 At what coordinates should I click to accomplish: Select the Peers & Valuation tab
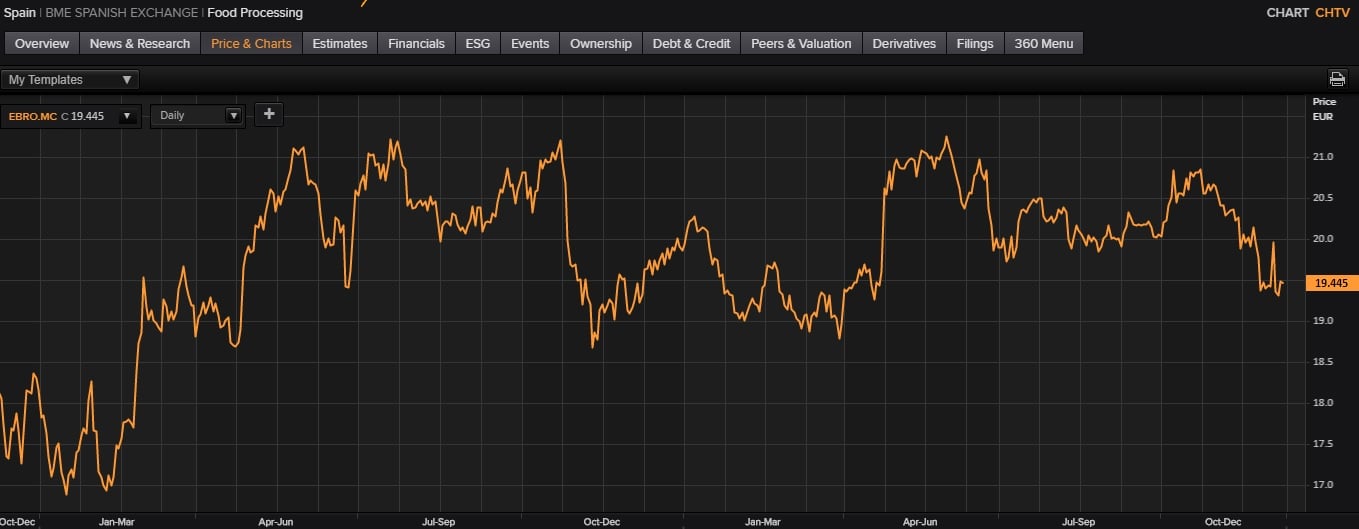(x=801, y=43)
